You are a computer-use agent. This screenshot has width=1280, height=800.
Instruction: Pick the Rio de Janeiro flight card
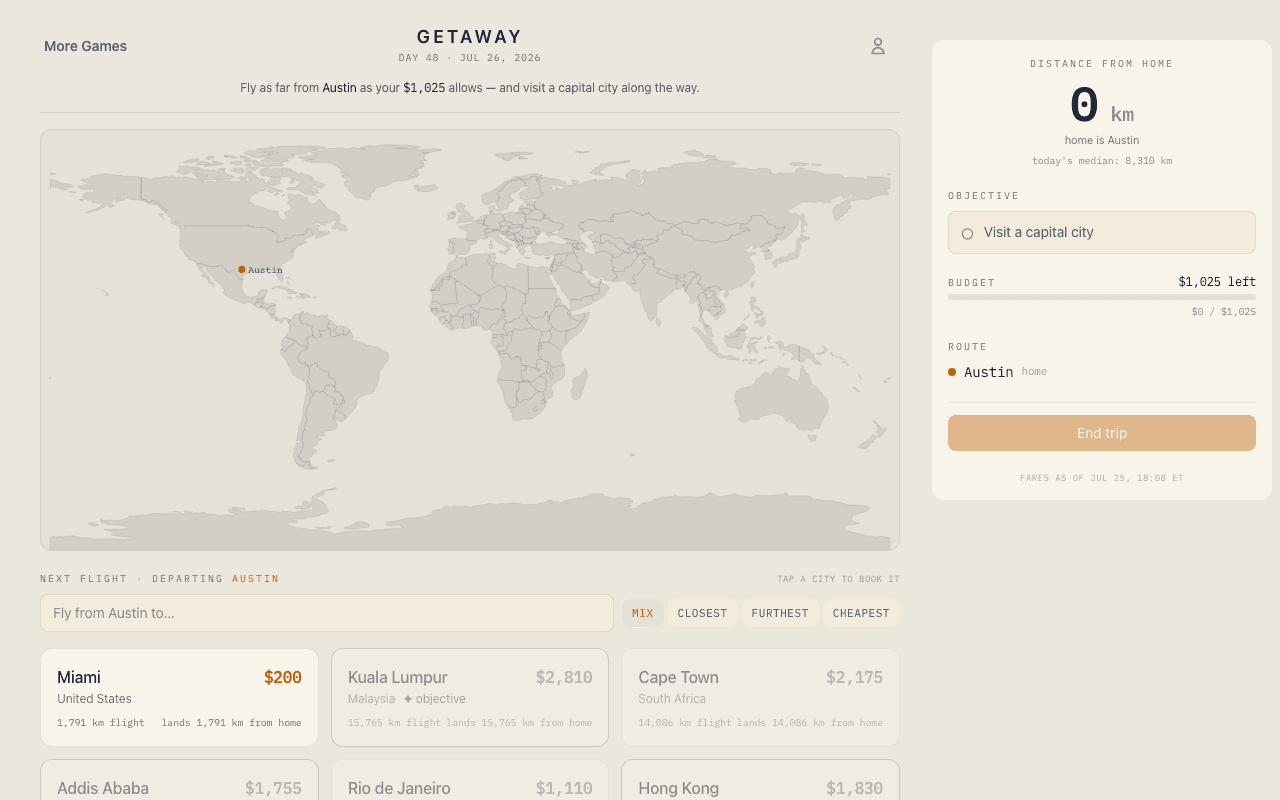470,780
